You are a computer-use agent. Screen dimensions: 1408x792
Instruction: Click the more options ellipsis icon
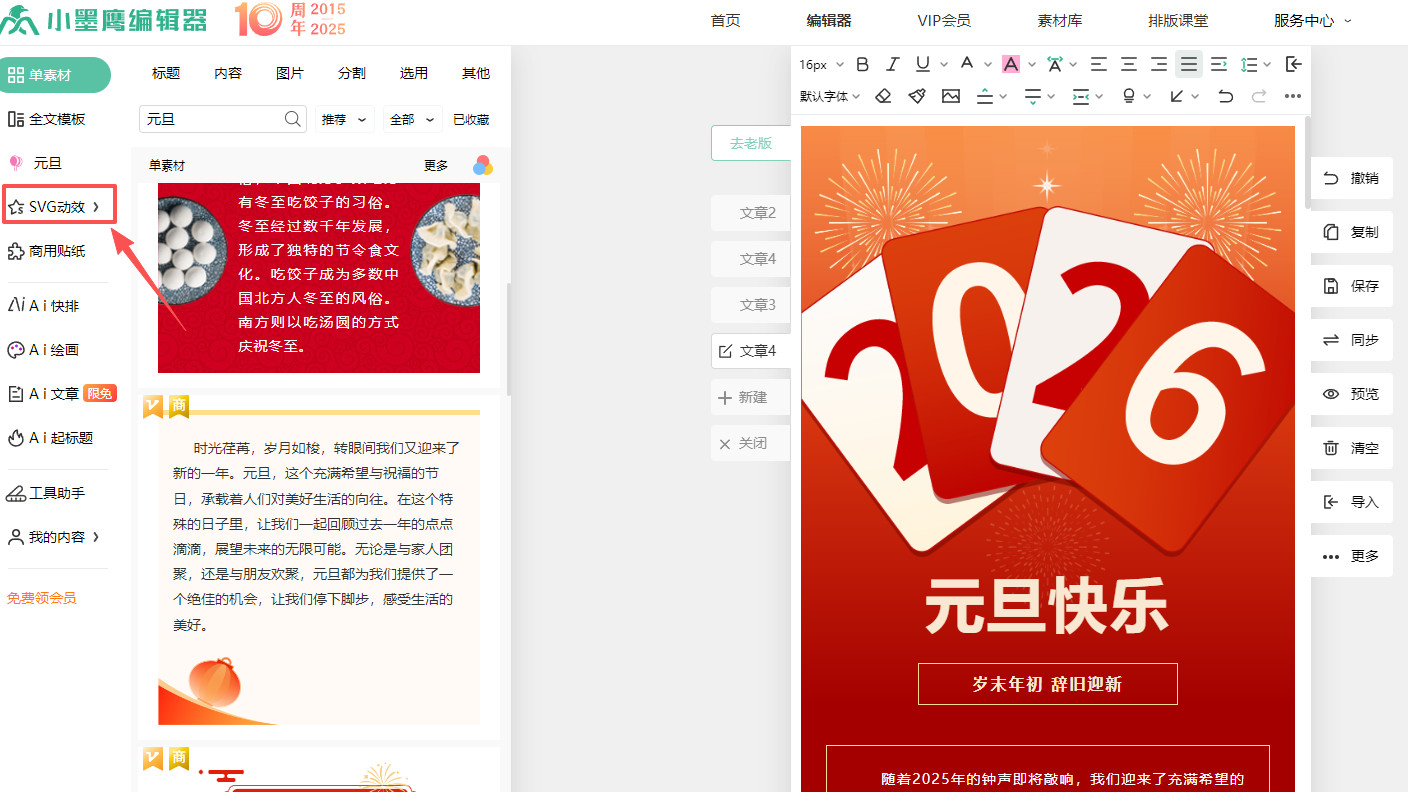(x=1293, y=96)
